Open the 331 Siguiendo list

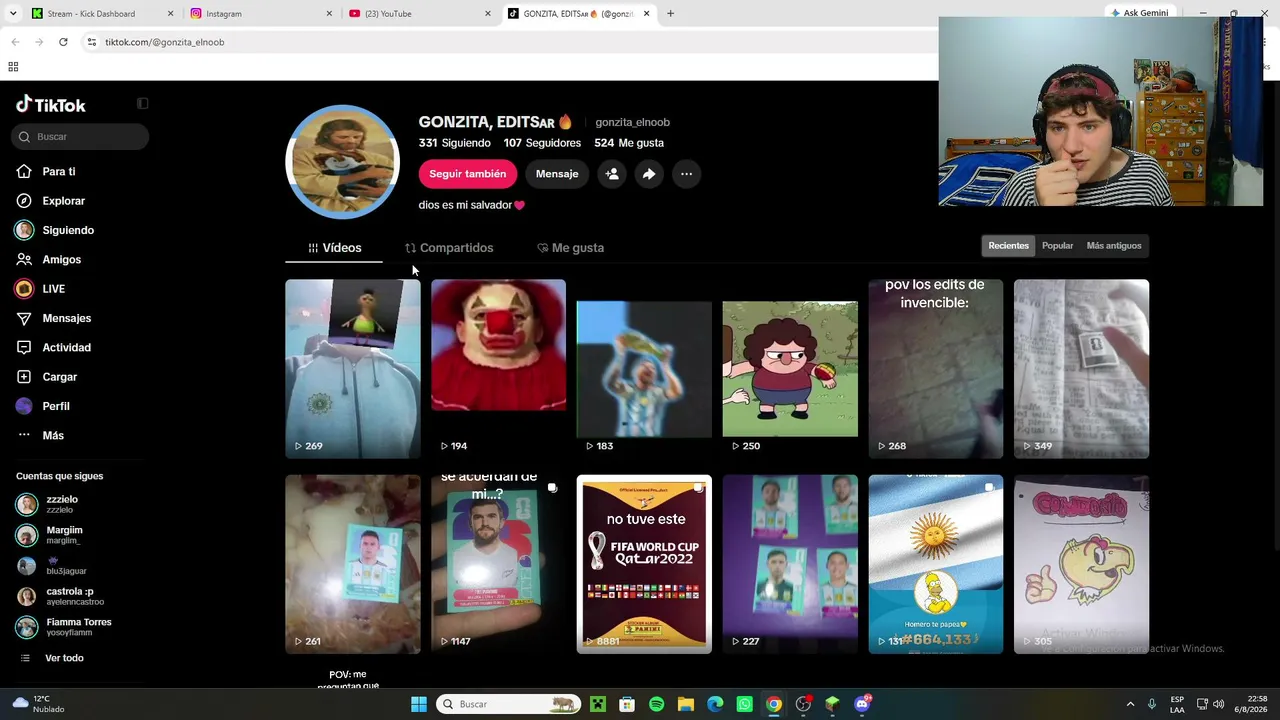(x=455, y=143)
